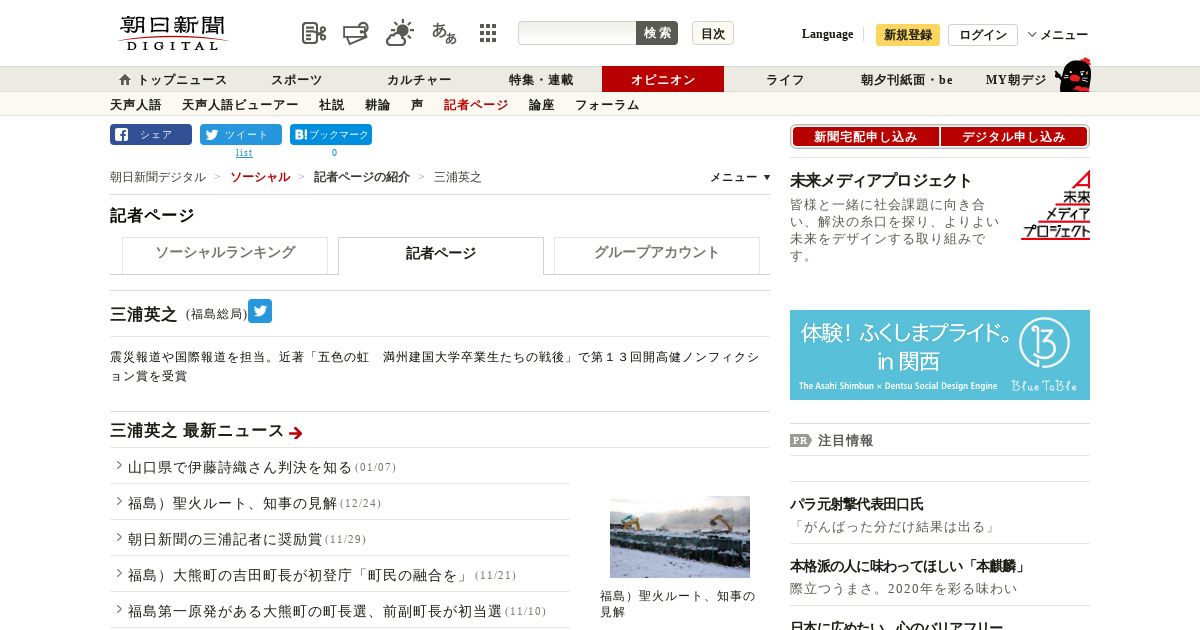
Task: Open the scrapbook folder icon in header
Action: tap(355, 33)
